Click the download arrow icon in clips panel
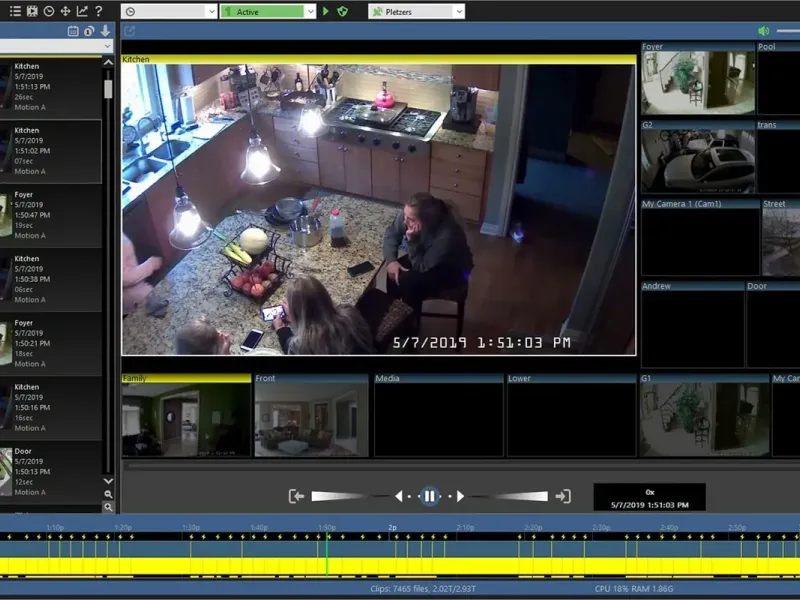The image size is (800, 600). [x=106, y=31]
